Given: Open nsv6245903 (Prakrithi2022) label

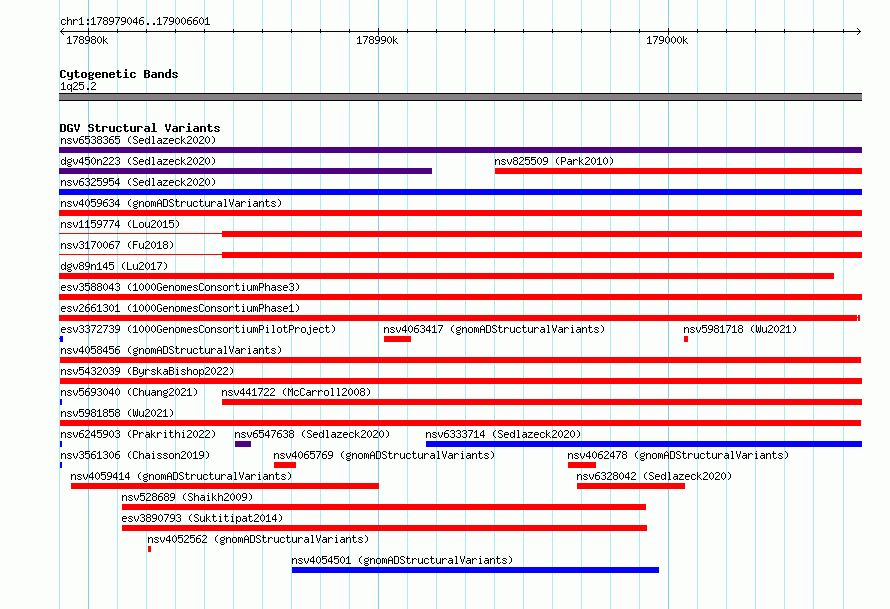Looking at the screenshot, I should click(138, 434).
